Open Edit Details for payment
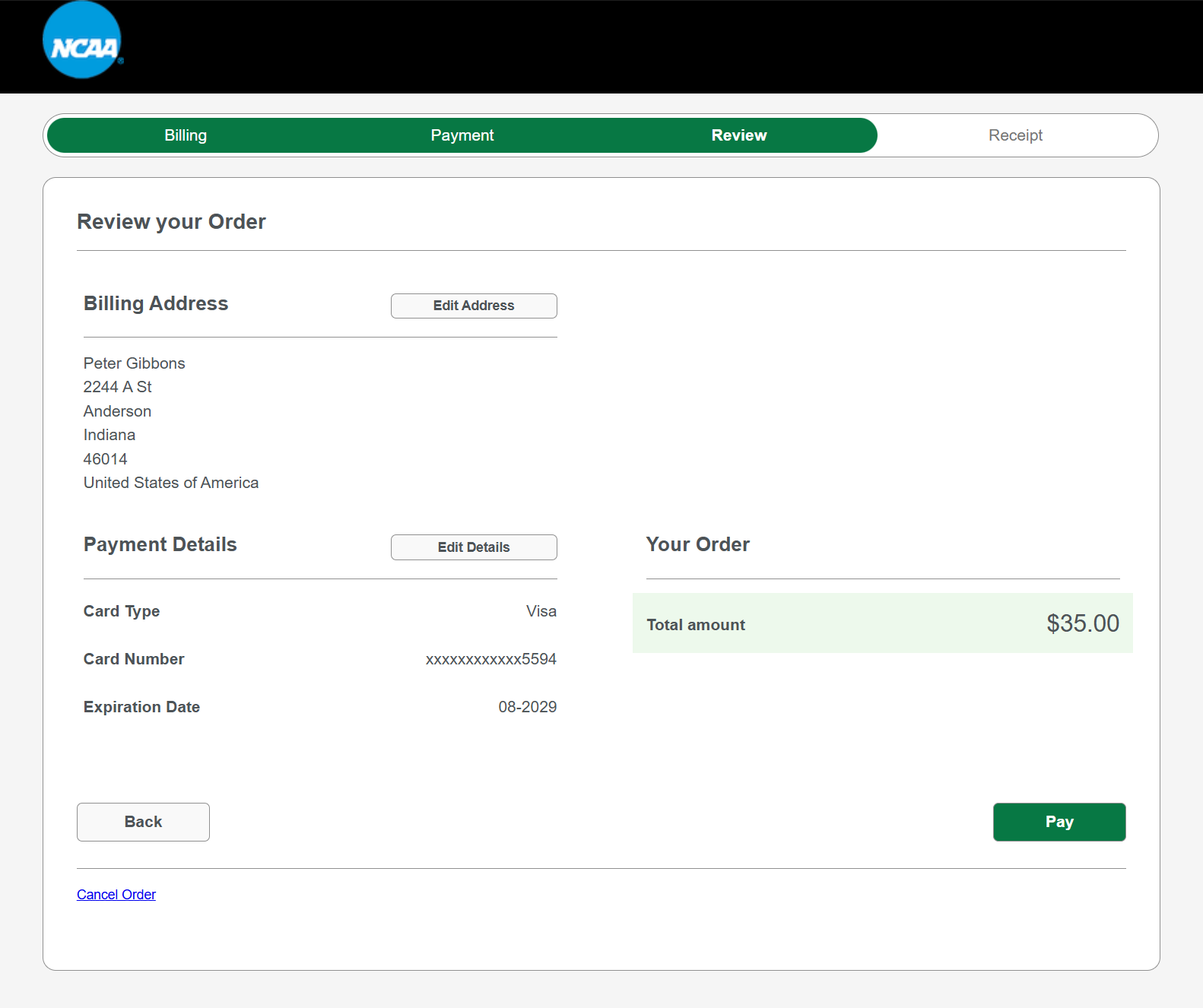The width and height of the screenshot is (1203, 1008). pos(474,547)
